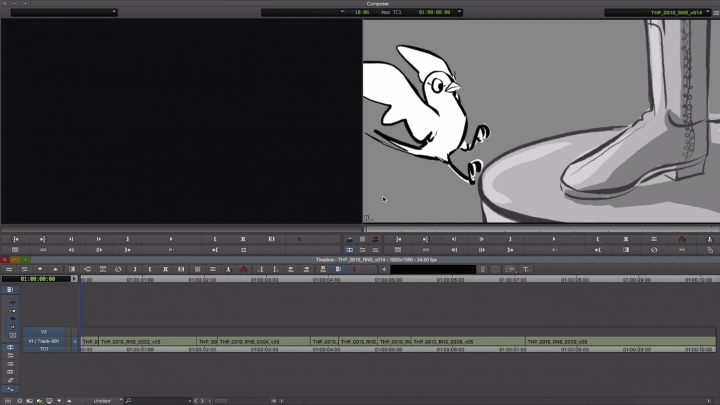This screenshot has height=405, width=720.
Task: Open the source clip name dropdown menu
Action: pos(60,12)
